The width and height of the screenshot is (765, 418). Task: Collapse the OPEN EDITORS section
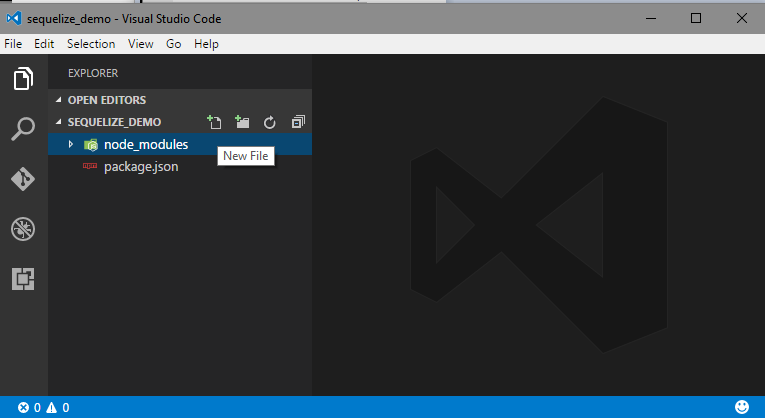click(59, 100)
